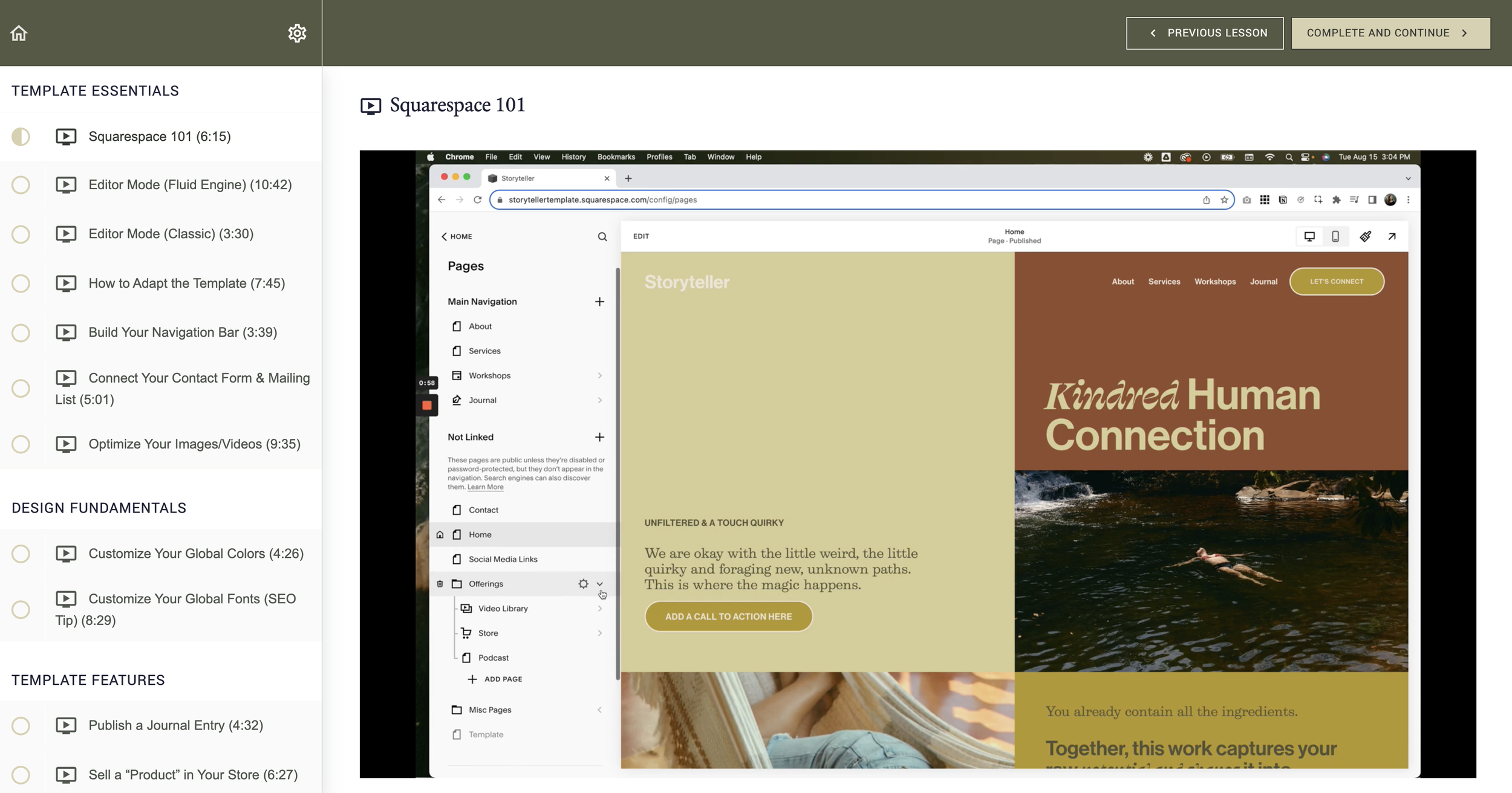The width and height of the screenshot is (1512, 793).
Task: Toggle Publish a Journal Entry circle
Action: coord(21,725)
